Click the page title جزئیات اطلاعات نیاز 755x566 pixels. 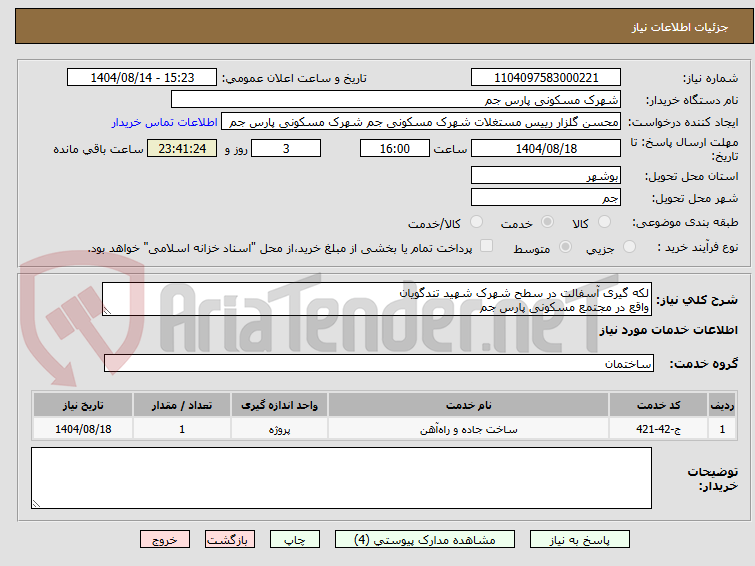pyautogui.click(x=680, y=27)
